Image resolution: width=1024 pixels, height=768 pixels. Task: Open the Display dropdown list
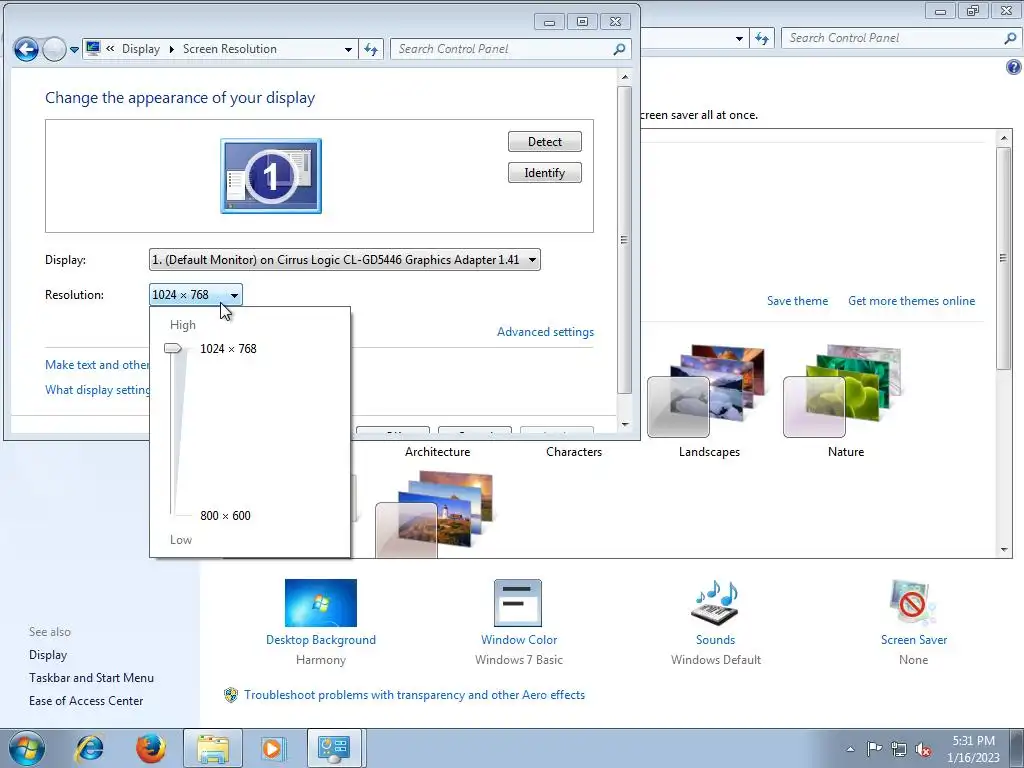(x=345, y=260)
